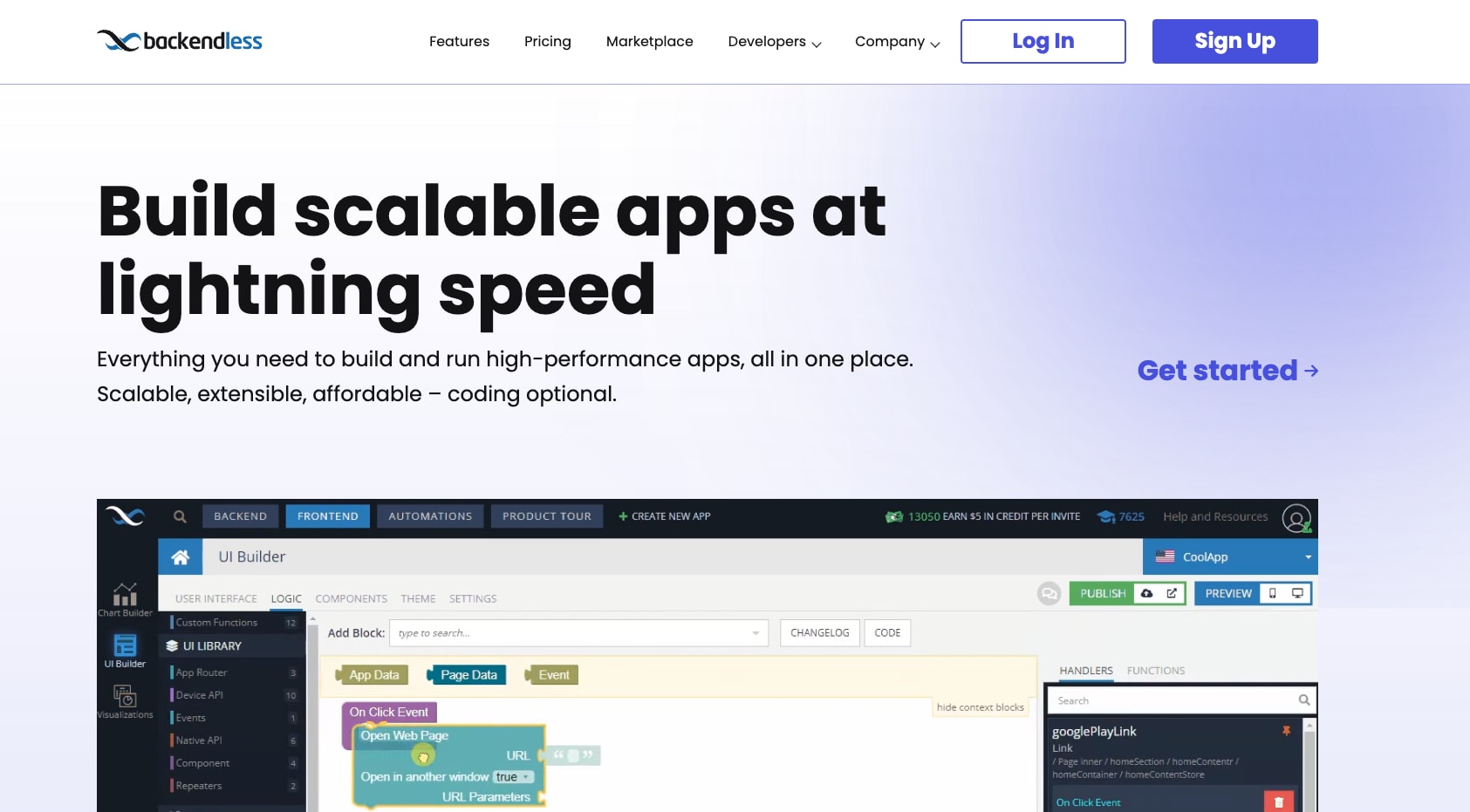Image resolution: width=1470 pixels, height=812 pixels.
Task: Click CREATE NEW APP
Action: tap(665, 516)
